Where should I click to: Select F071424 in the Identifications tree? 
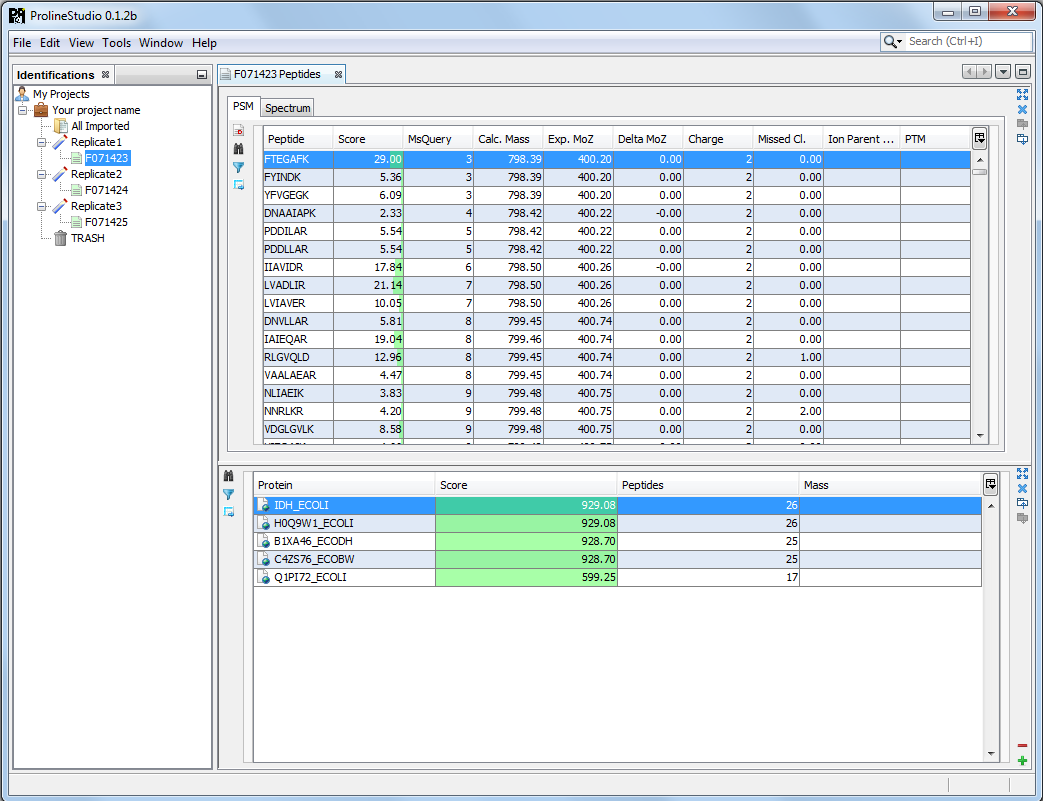coord(106,190)
